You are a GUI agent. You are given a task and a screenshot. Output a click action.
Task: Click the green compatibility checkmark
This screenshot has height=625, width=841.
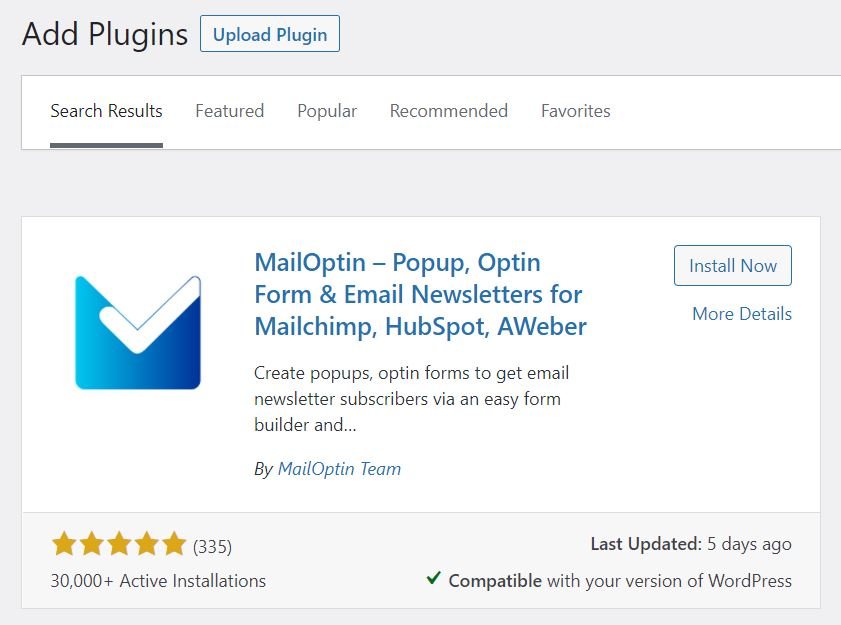(x=433, y=578)
